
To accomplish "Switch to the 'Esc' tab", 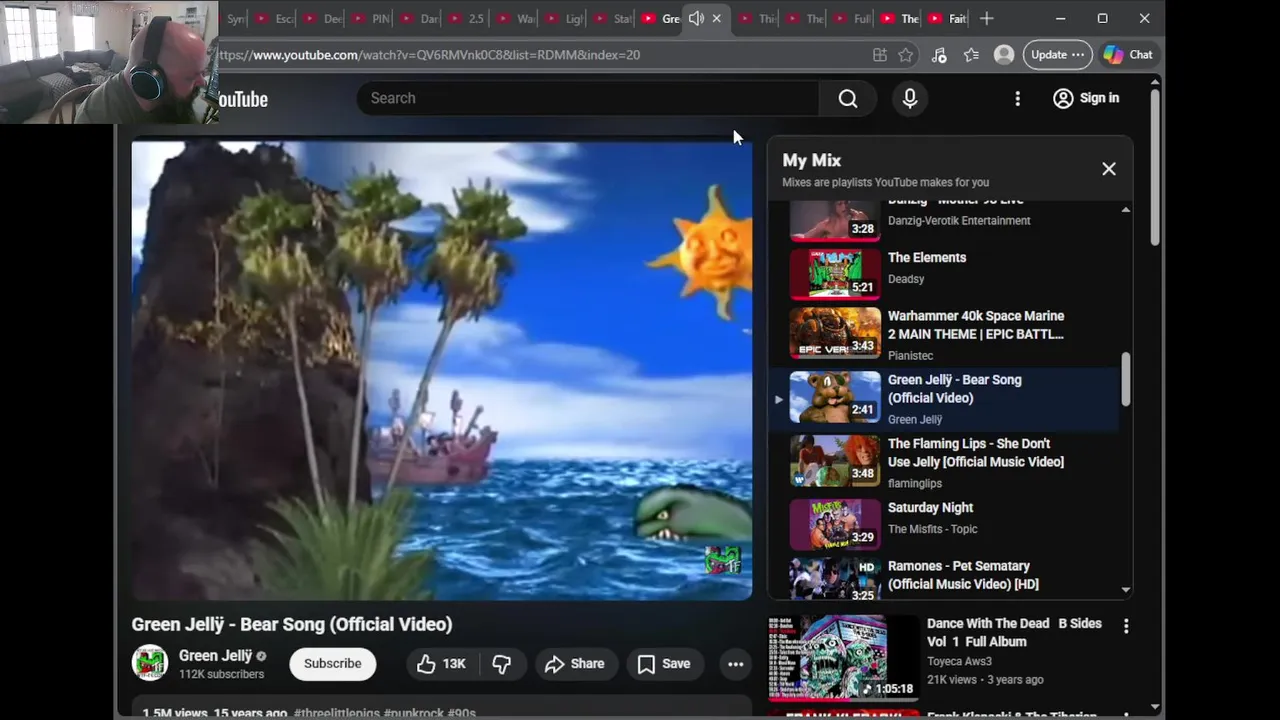I will point(272,18).
